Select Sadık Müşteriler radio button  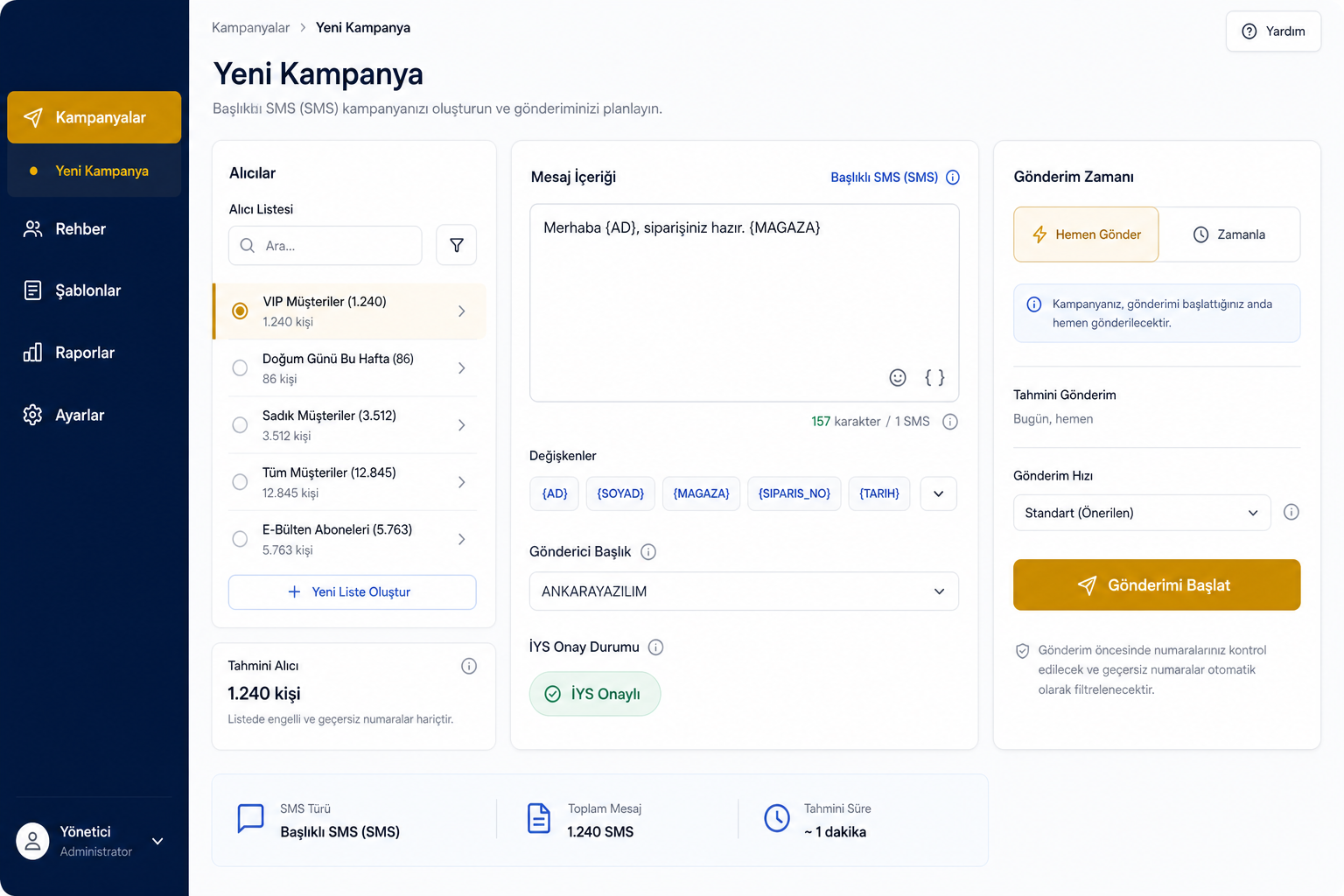240,425
